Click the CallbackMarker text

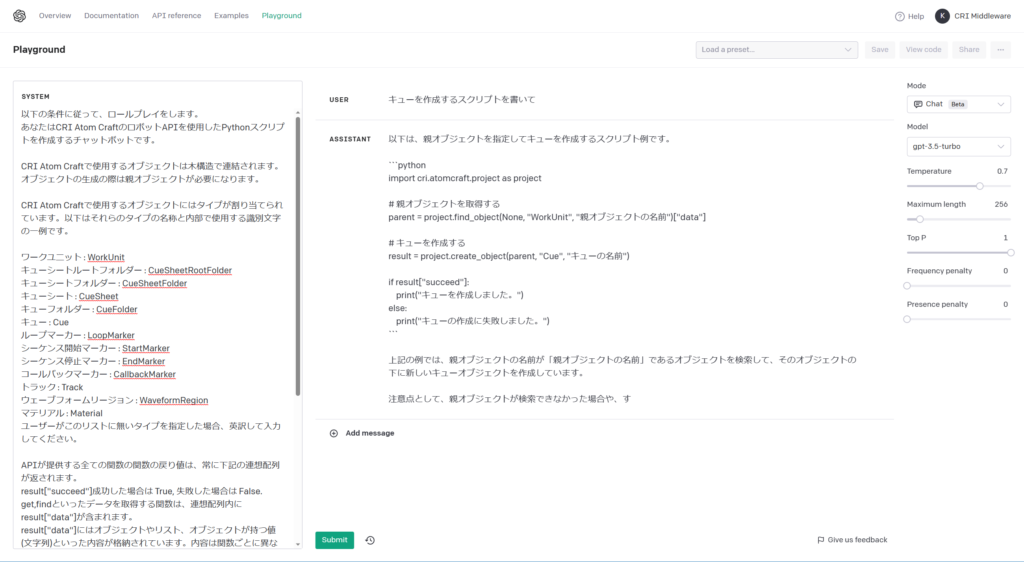point(144,375)
